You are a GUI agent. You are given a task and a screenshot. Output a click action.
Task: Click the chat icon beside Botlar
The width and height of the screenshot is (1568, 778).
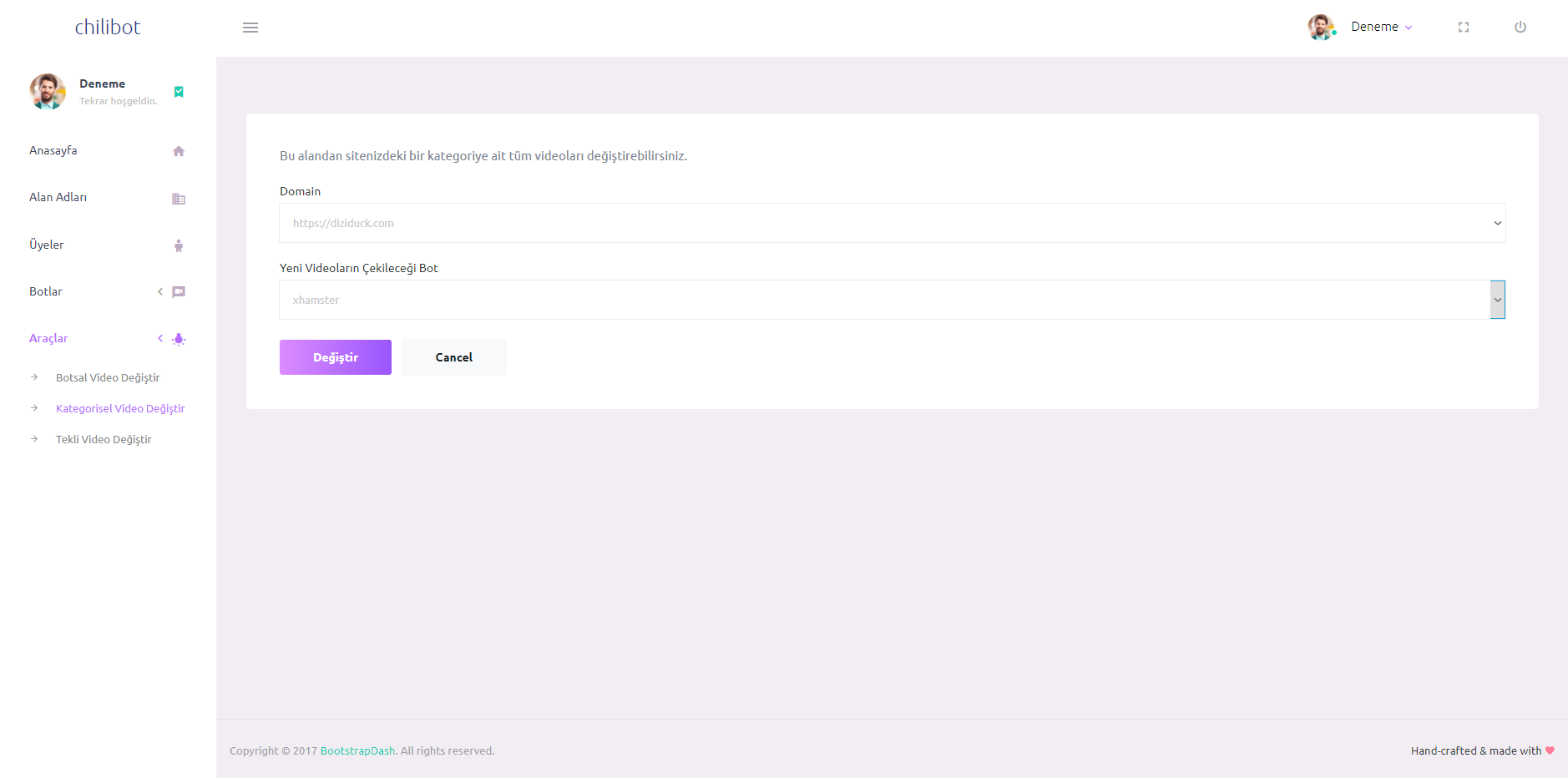[x=178, y=292]
